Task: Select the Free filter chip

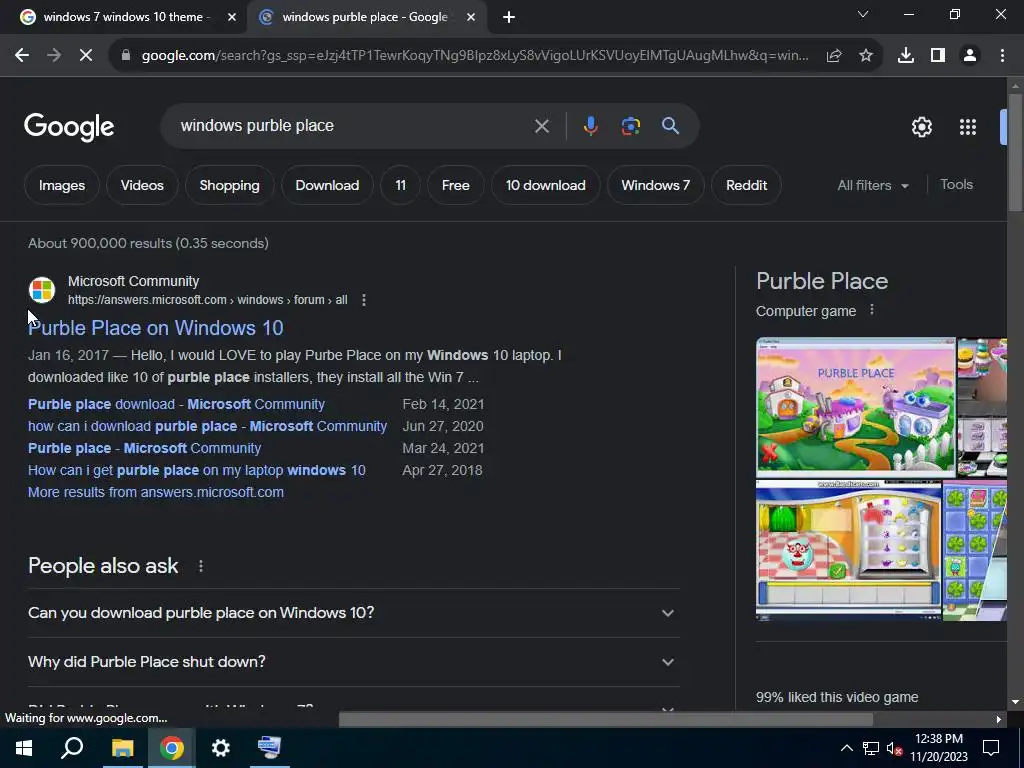Action: [x=455, y=185]
